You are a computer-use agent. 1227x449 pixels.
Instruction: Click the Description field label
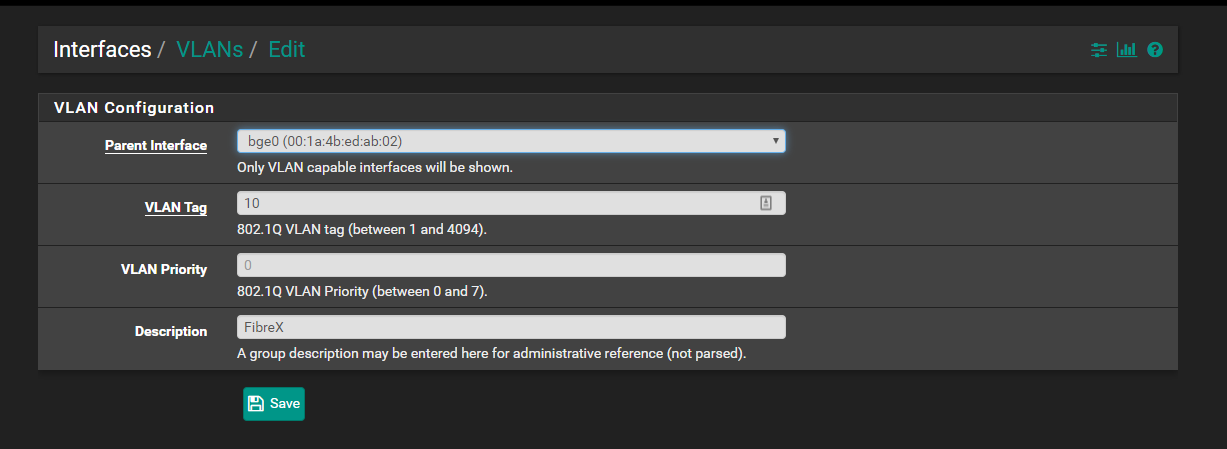click(x=171, y=331)
